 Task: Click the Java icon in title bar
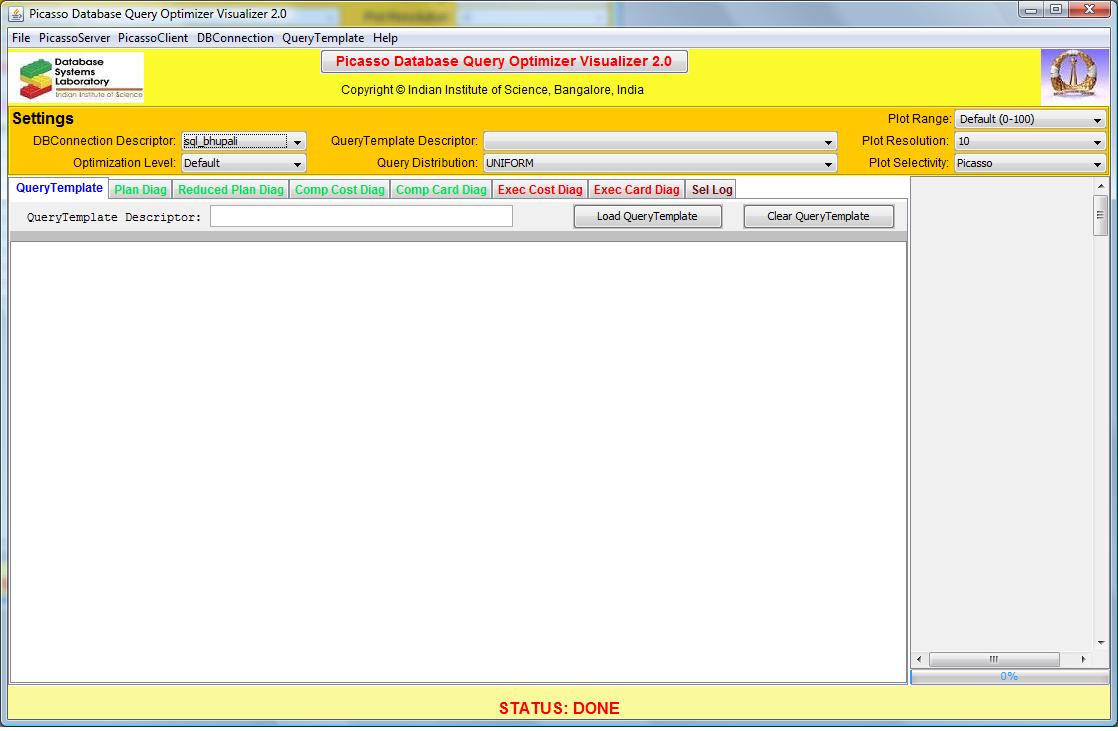pos(17,13)
